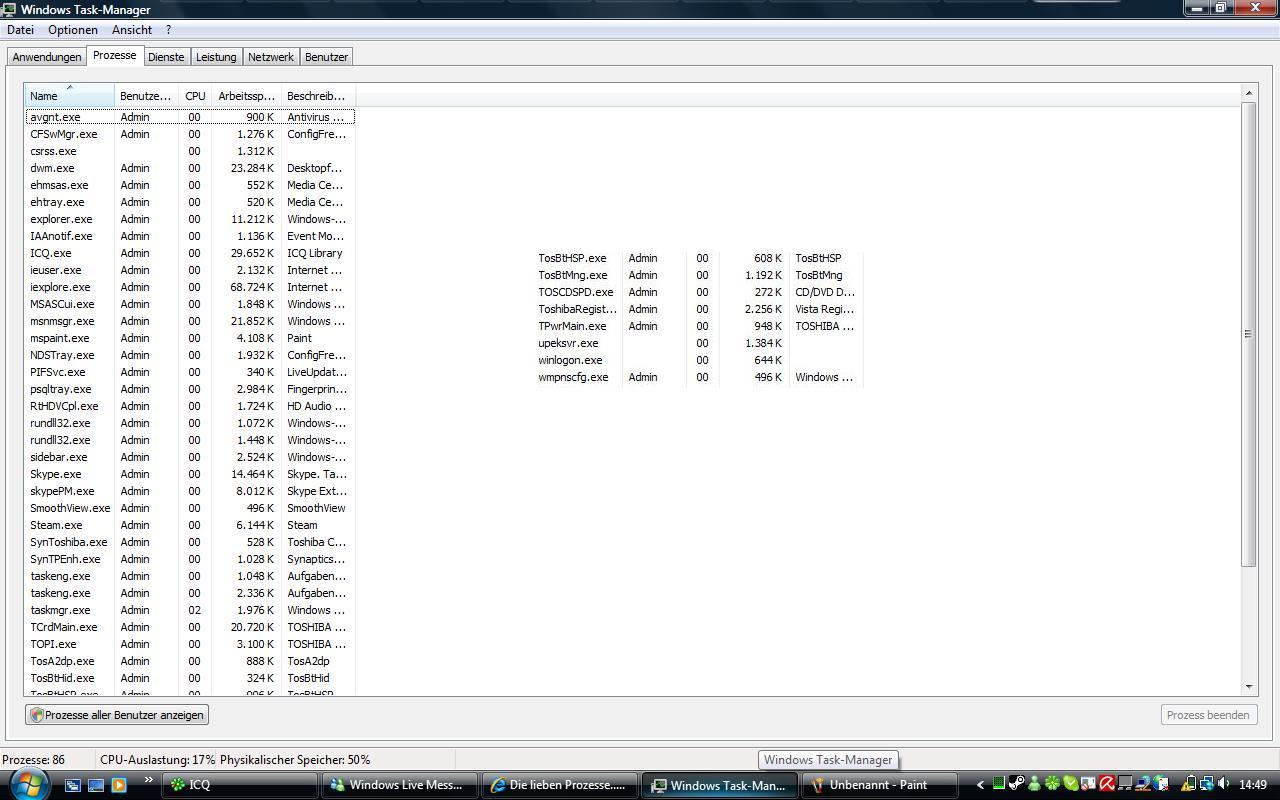Click the Avira red umbrella tray icon
This screenshot has height=800, width=1280.
click(x=1107, y=784)
